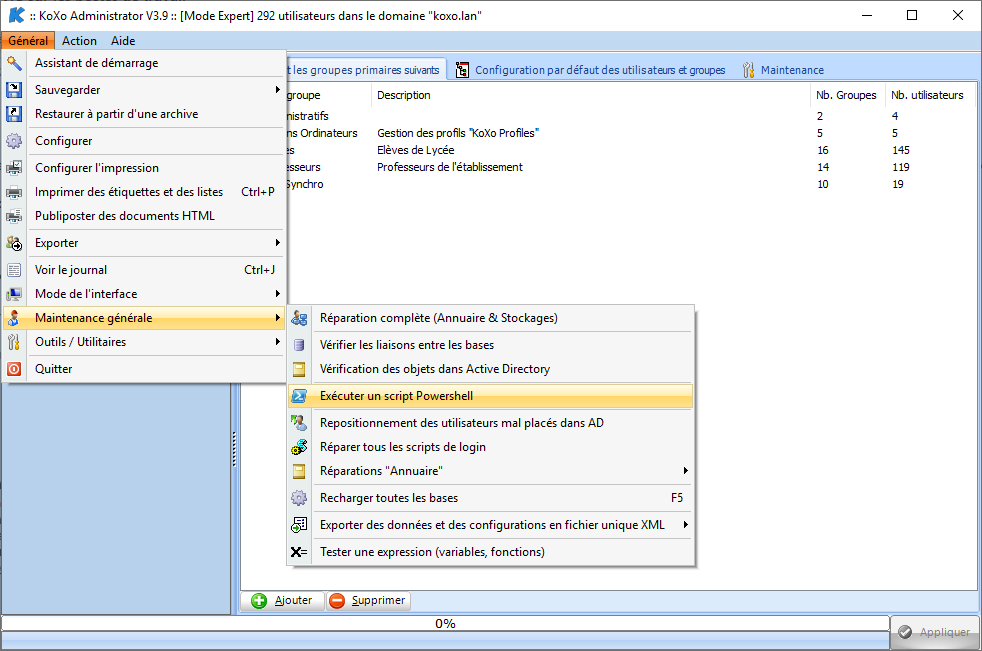Click the users export icon beside Exporter
Viewport: 982px width, 651px height.
(14, 243)
